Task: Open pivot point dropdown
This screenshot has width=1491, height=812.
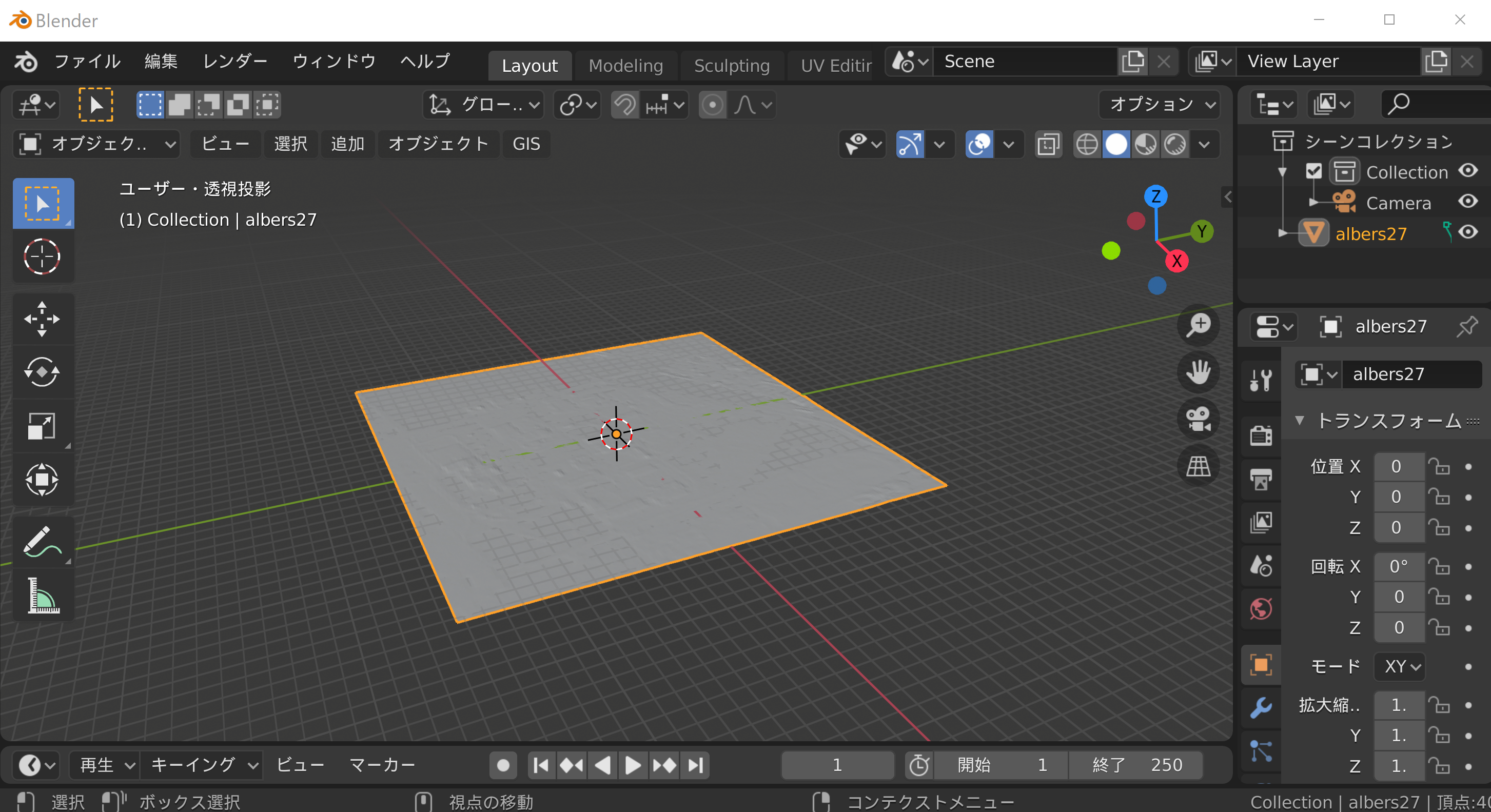Action: pos(577,105)
